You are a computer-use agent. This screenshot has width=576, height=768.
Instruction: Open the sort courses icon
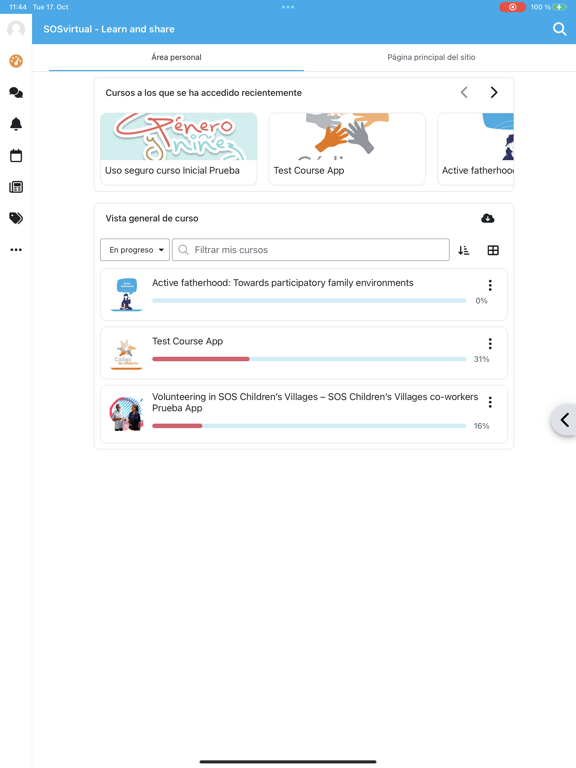point(463,250)
